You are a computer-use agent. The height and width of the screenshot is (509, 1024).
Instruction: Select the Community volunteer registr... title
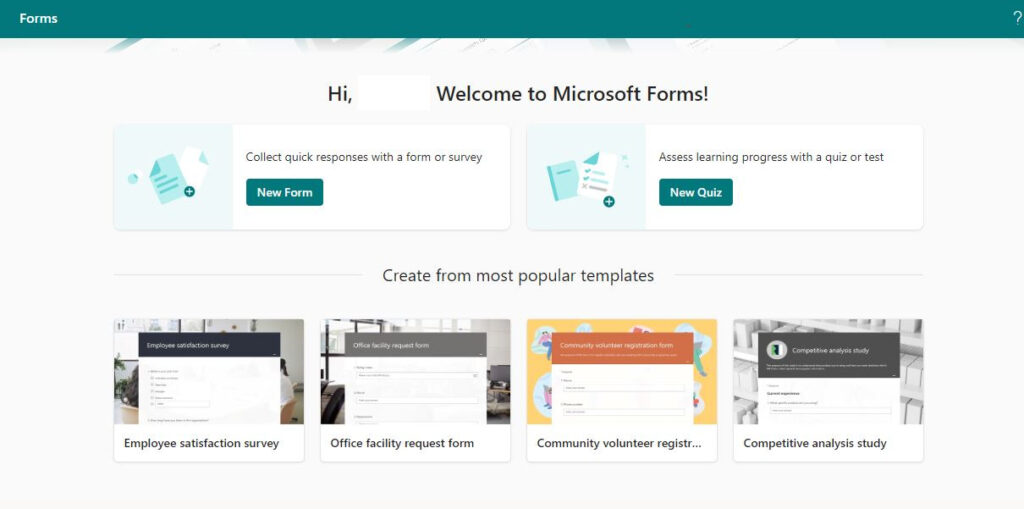click(x=619, y=443)
